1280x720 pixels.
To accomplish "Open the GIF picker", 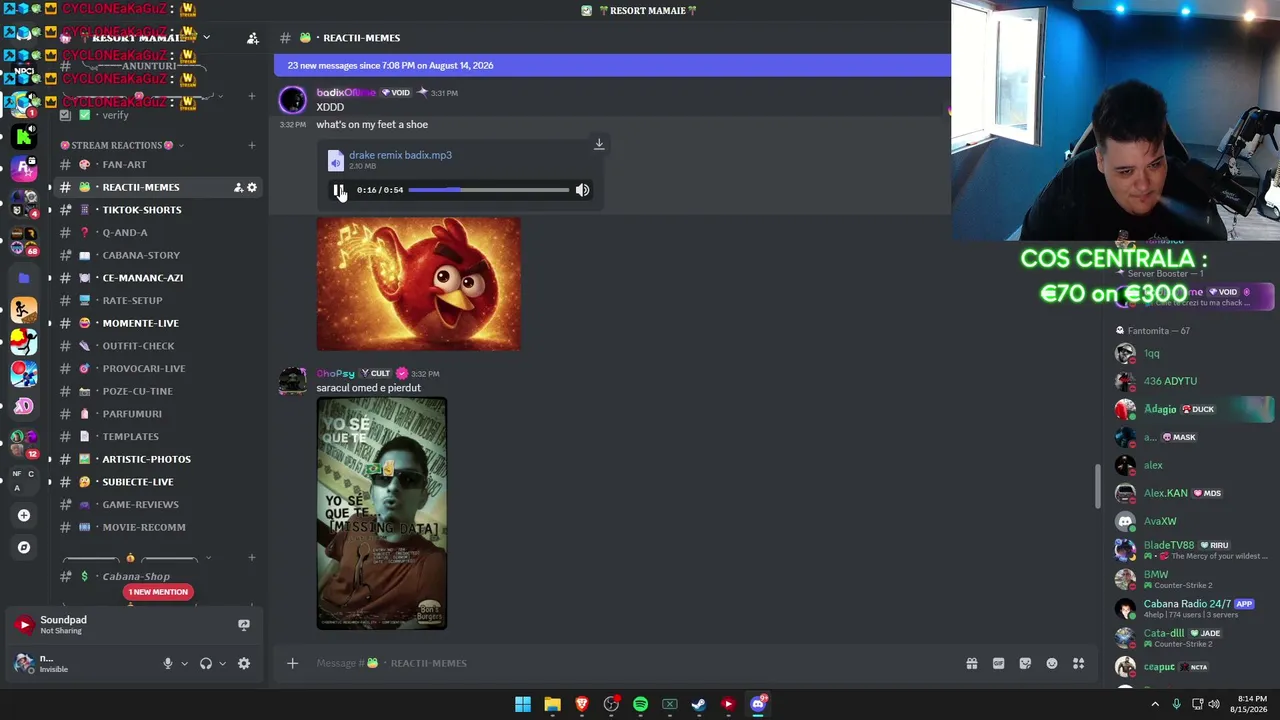I will tap(998, 663).
